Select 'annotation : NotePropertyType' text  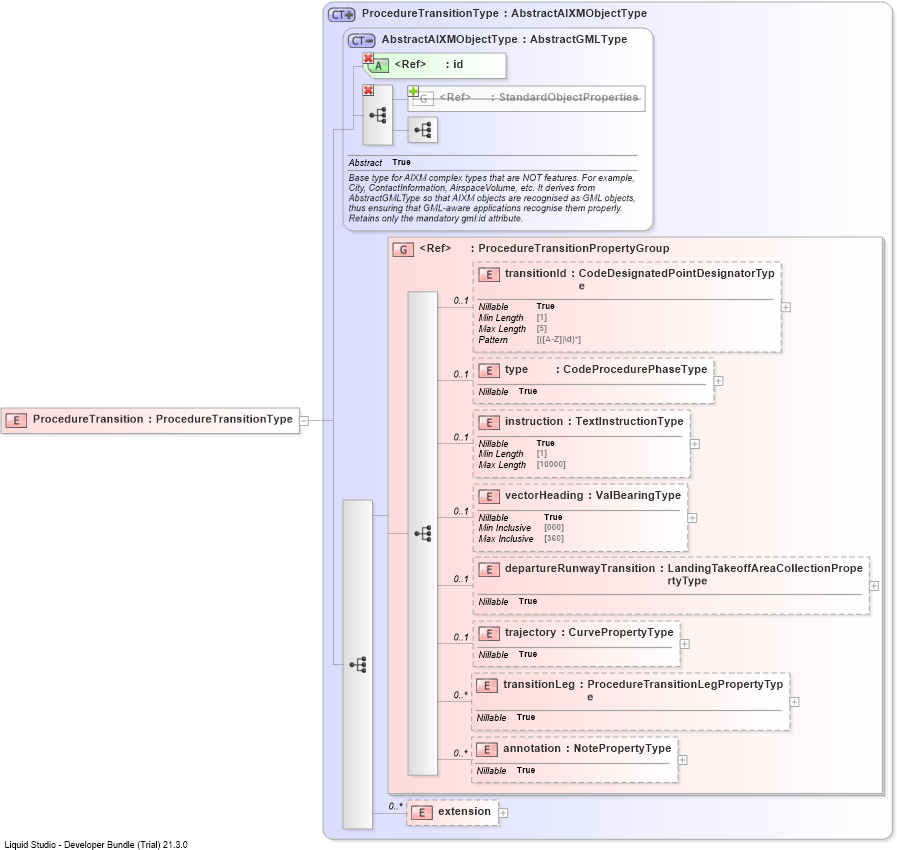[587, 749]
